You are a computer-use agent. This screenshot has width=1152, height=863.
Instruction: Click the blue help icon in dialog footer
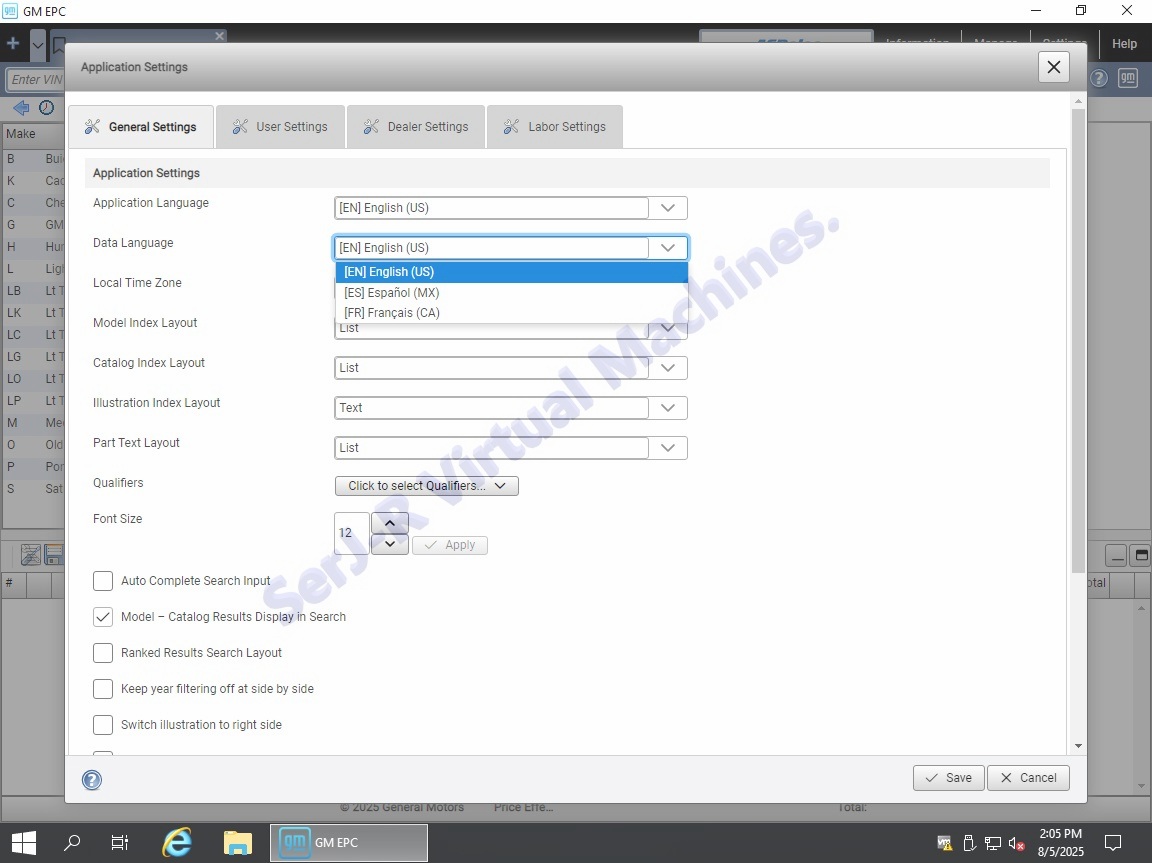click(92, 779)
